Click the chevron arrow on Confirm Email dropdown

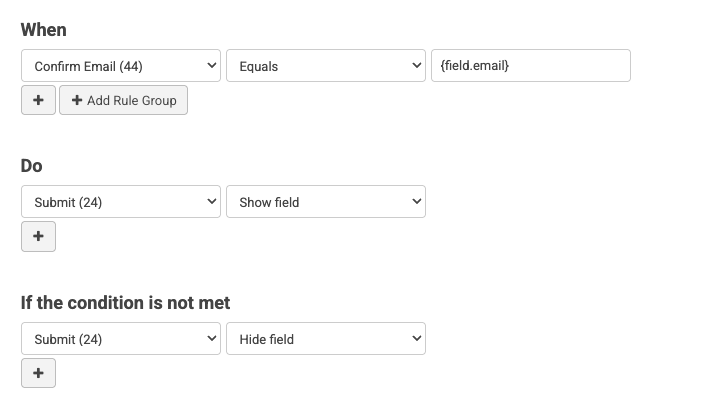pyautogui.click(x=211, y=66)
